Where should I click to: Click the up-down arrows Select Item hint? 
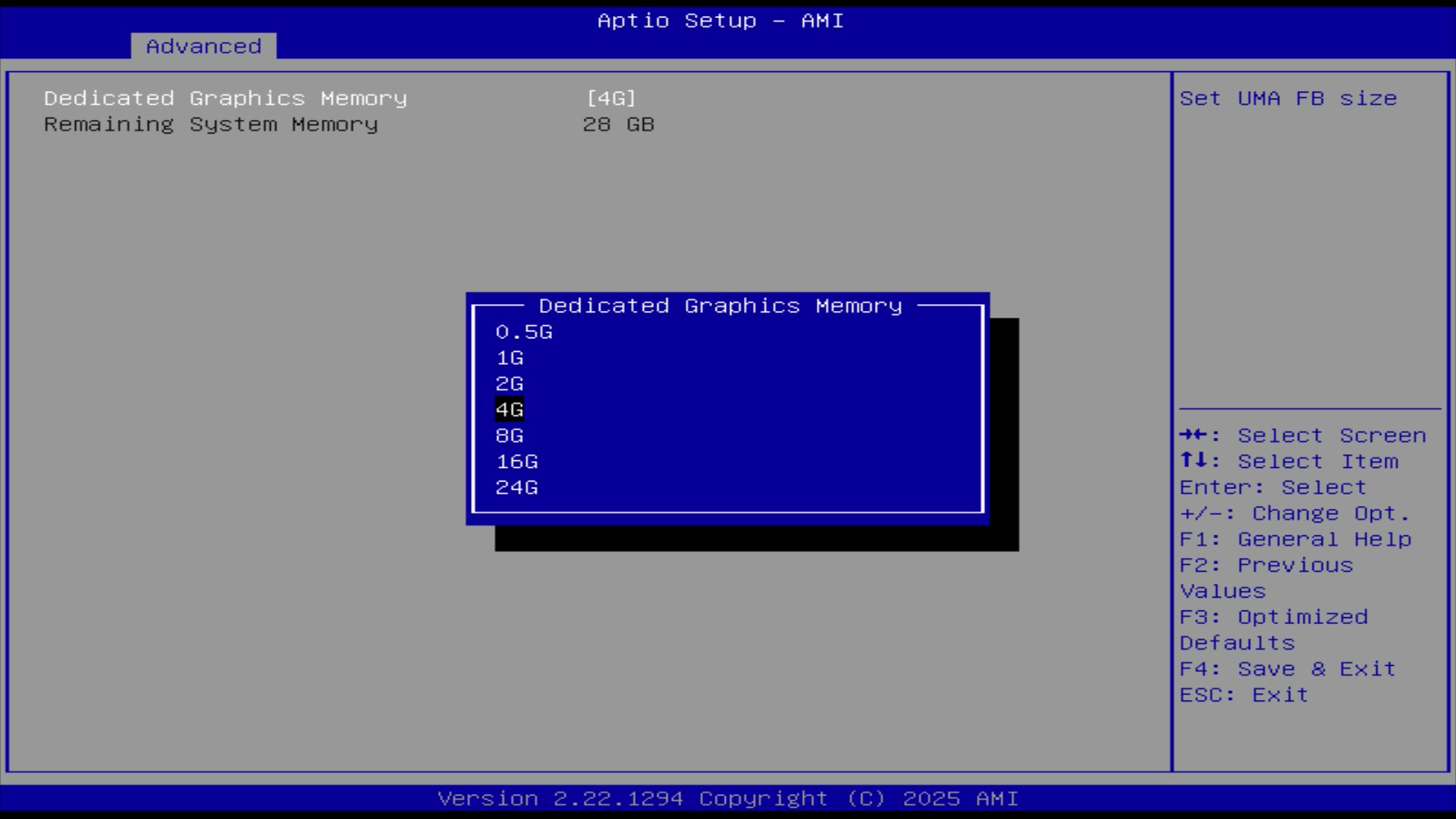click(1288, 462)
